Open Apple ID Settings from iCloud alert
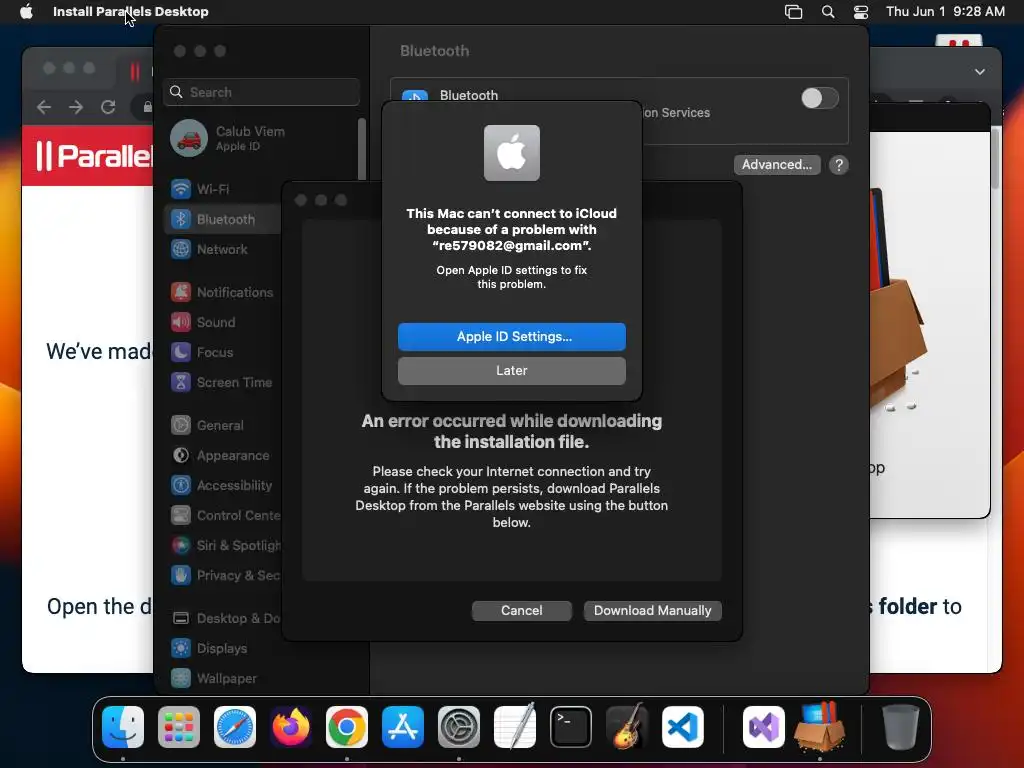The image size is (1024, 768). (511, 336)
